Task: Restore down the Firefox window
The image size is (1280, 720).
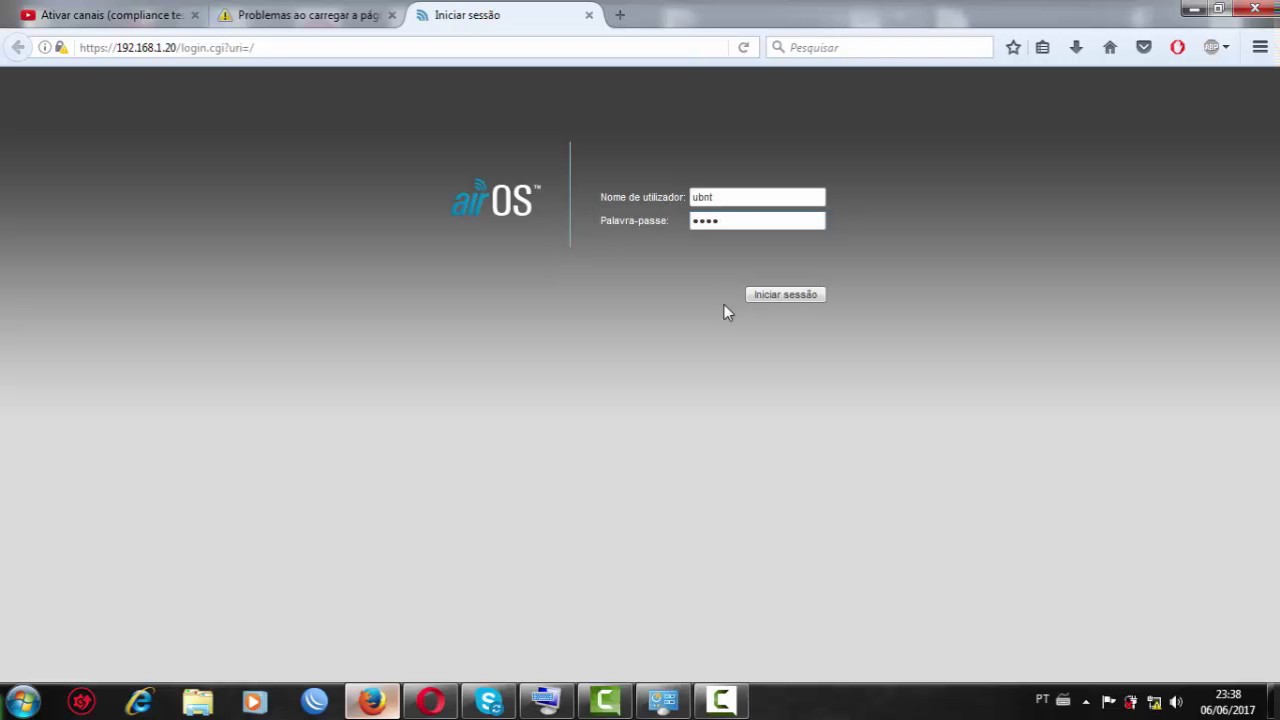Action: 1219,9
